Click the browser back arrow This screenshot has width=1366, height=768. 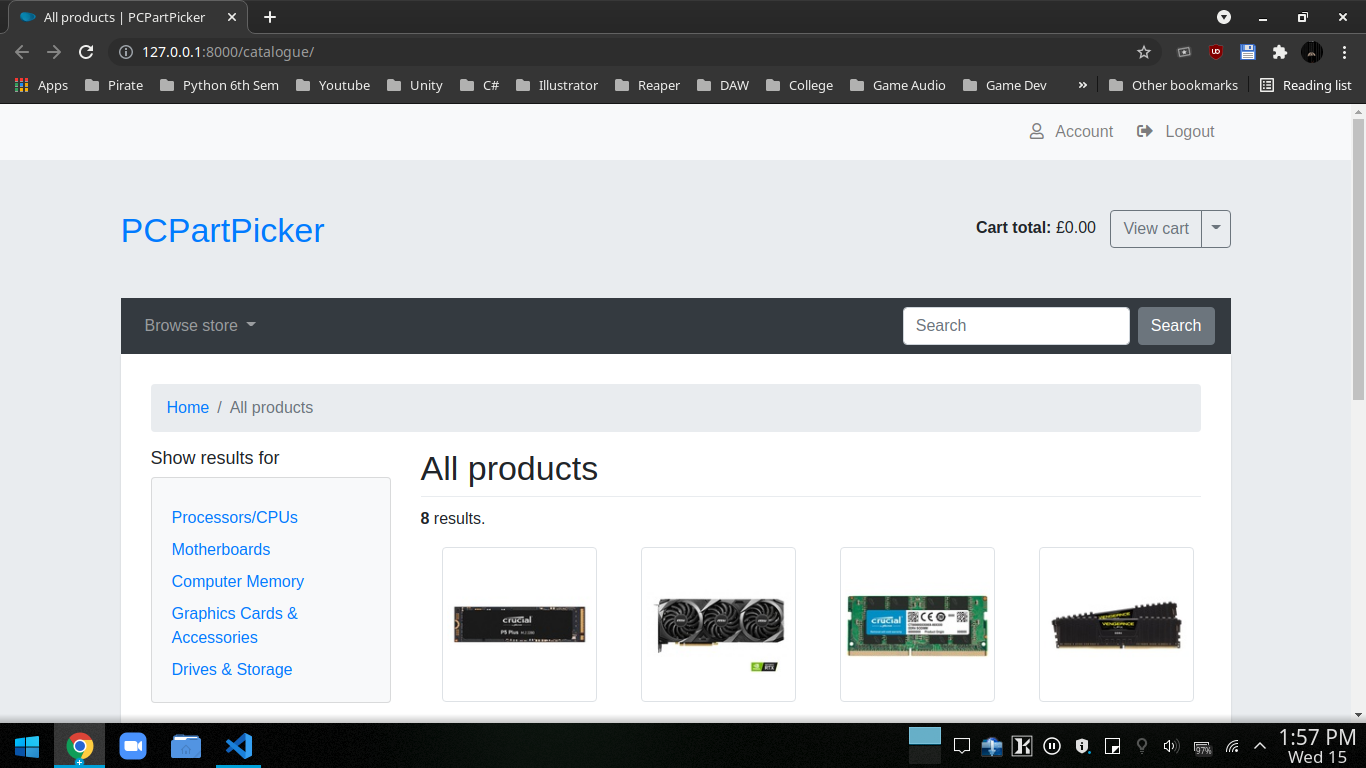pos(22,52)
